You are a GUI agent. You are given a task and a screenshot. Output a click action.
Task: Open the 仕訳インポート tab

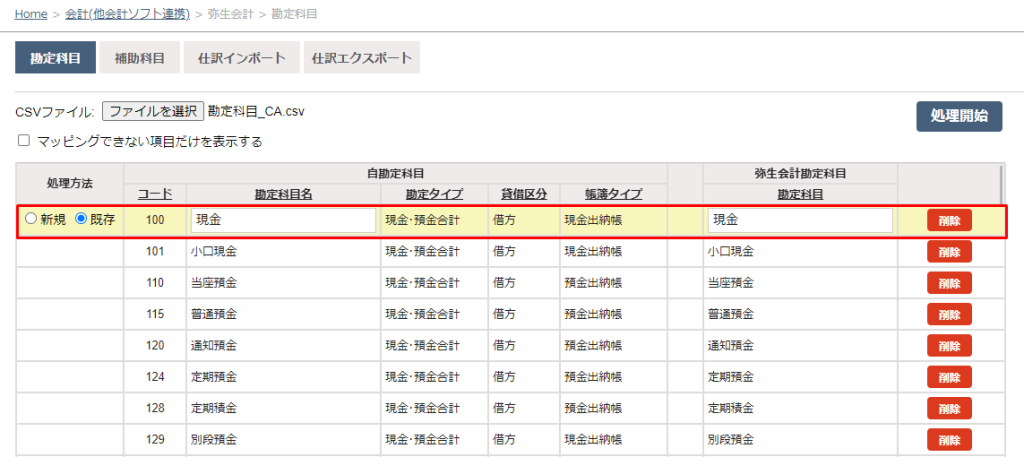coord(242,57)
